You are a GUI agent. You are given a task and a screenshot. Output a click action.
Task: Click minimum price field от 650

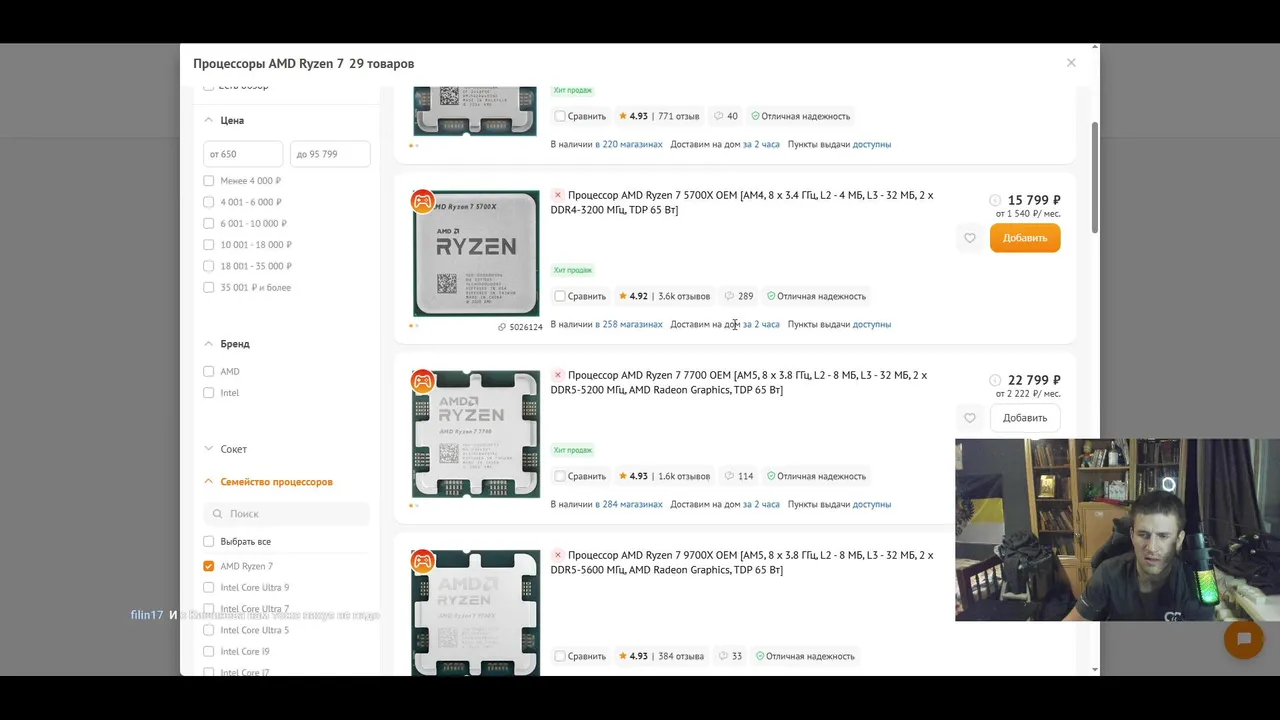(x=243, y=154)
